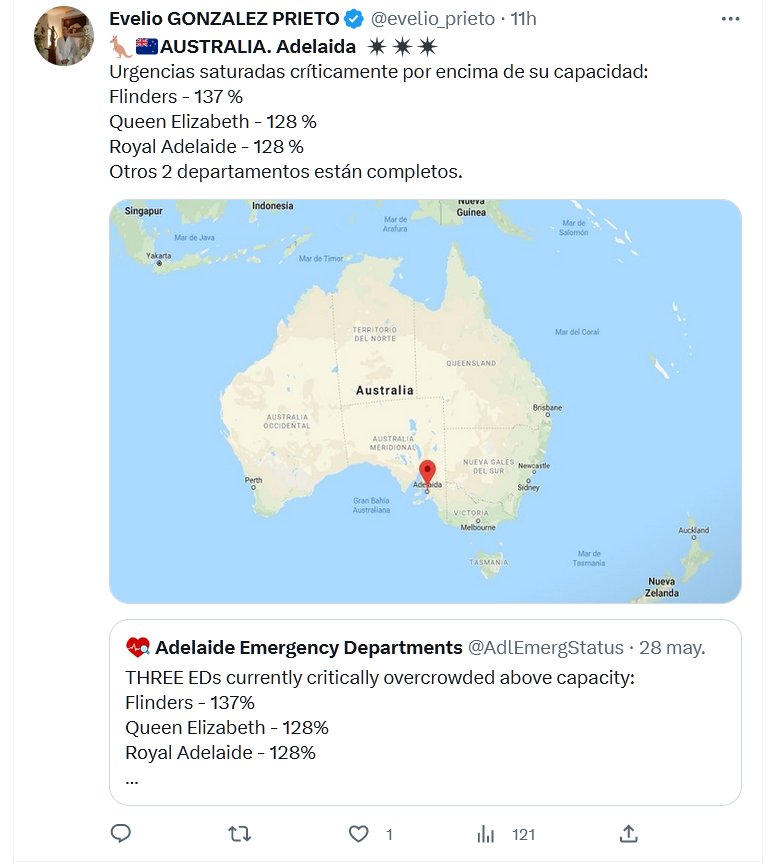View tweet analytics bar chart icon

click(486, 833)
